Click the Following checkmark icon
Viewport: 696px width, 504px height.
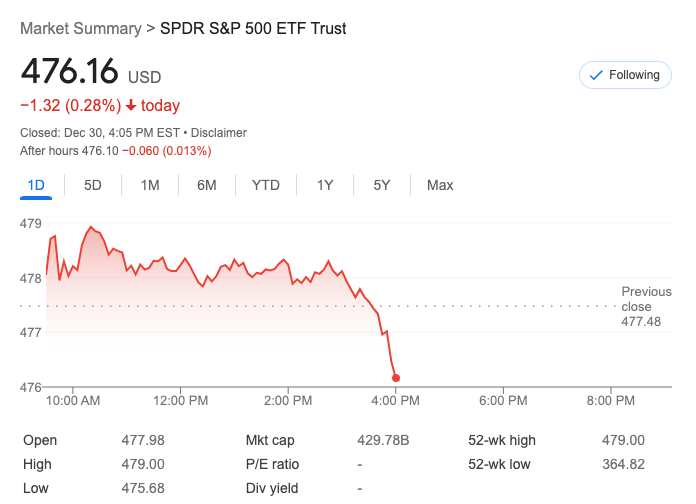(596, 75)
